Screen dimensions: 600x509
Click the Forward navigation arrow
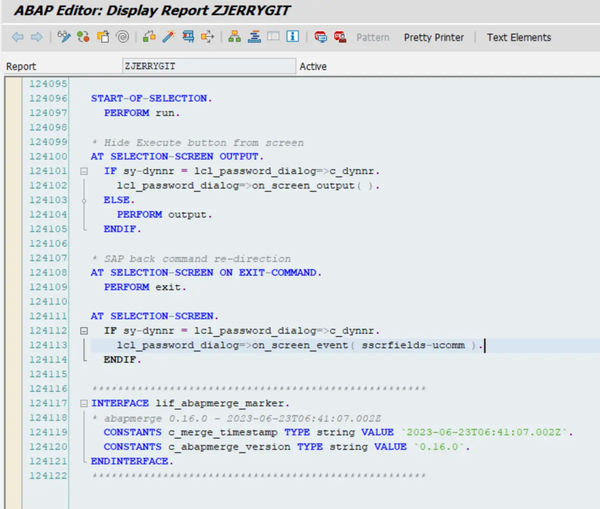pos(37,37)
